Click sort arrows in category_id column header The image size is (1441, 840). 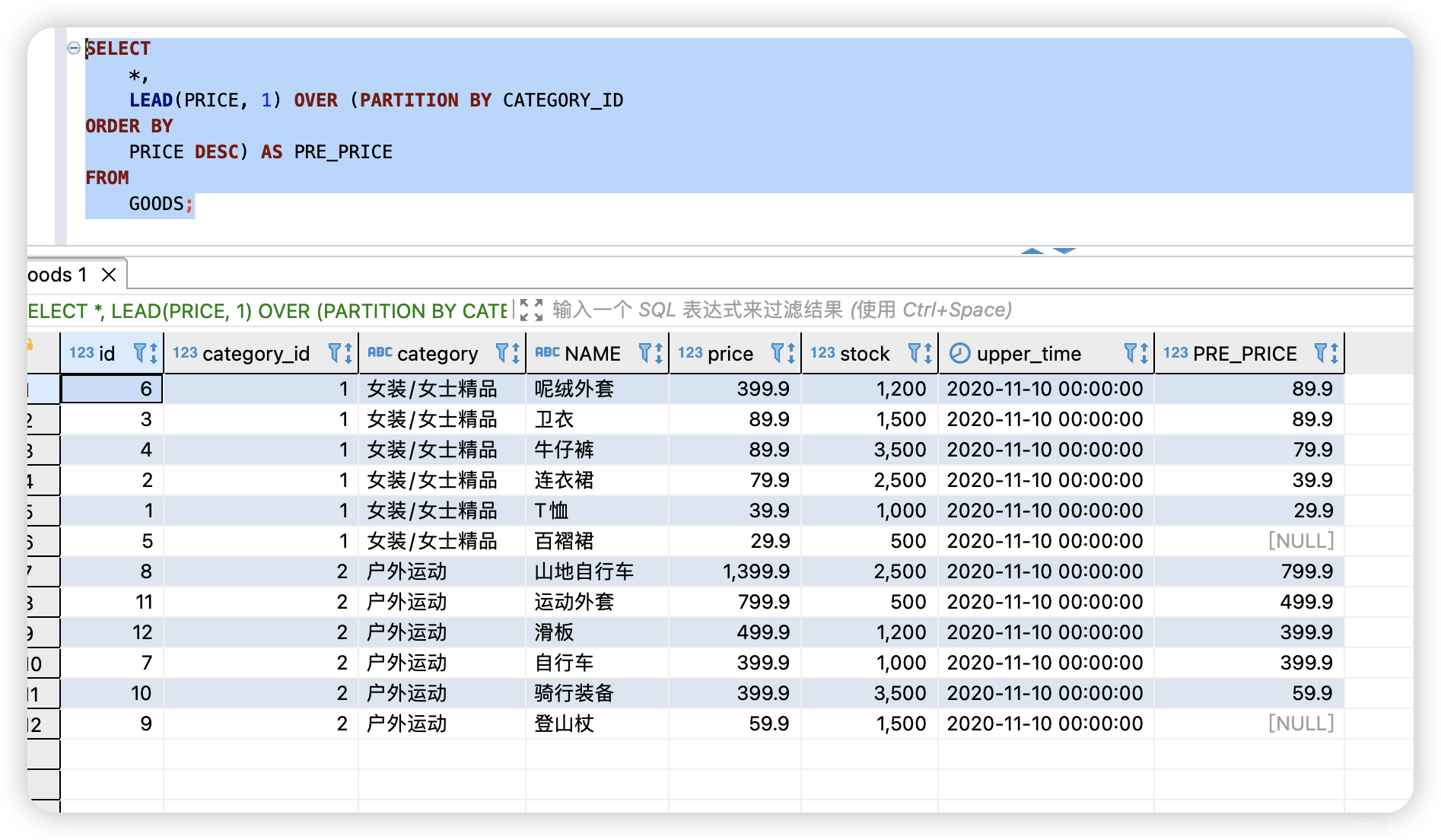(x=348, y=353)
